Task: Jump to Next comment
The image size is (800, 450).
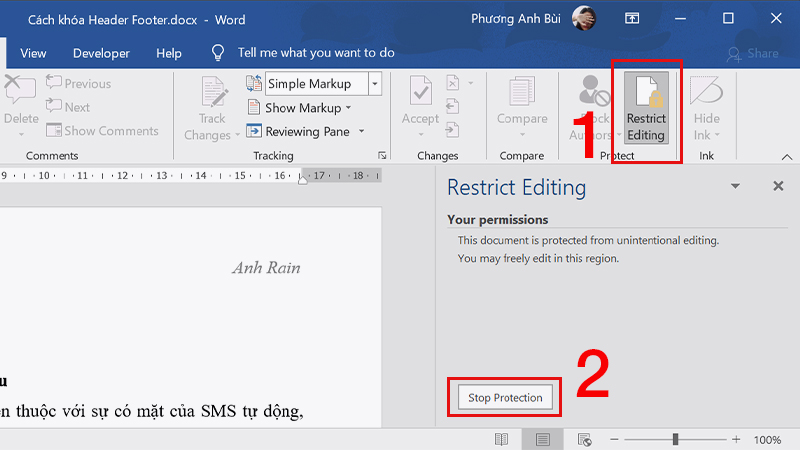Action: coord(68,107)
